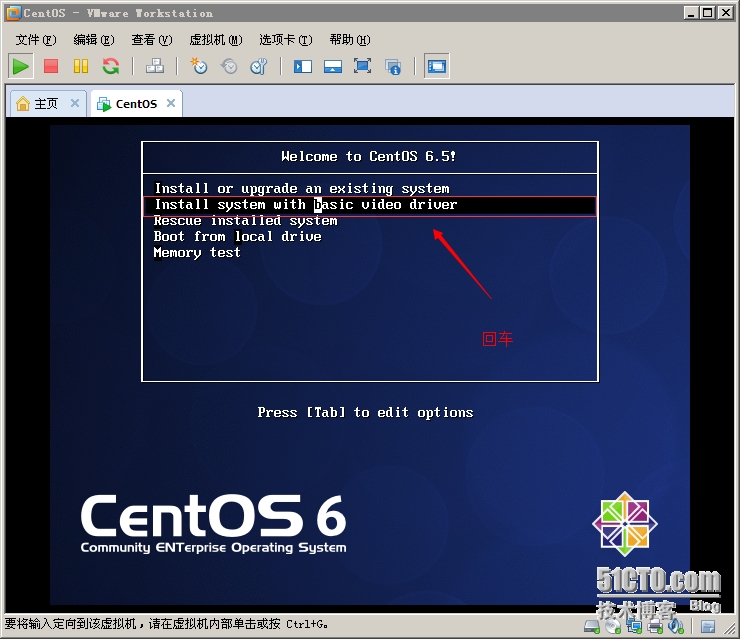Screen dimensions: 740x639
Task: Toggle the thumbnail bar icon
Action: 333,67
